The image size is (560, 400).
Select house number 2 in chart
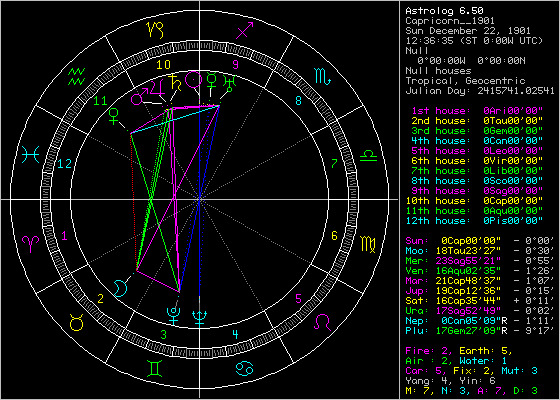101,299
